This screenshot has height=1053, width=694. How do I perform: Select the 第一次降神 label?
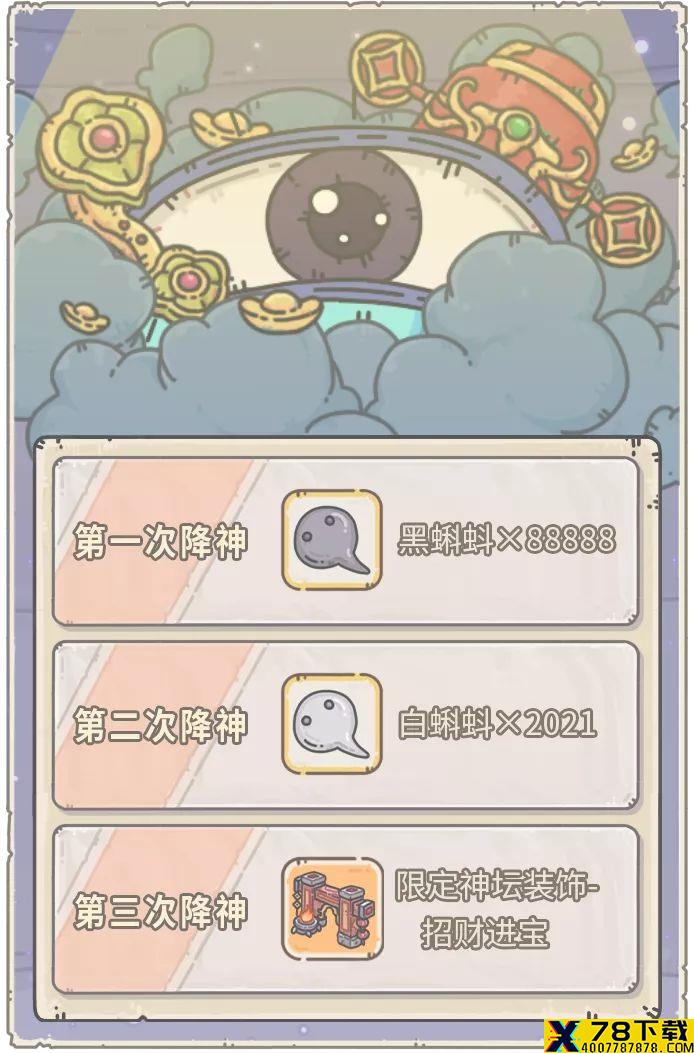click(x=160, y=542)
